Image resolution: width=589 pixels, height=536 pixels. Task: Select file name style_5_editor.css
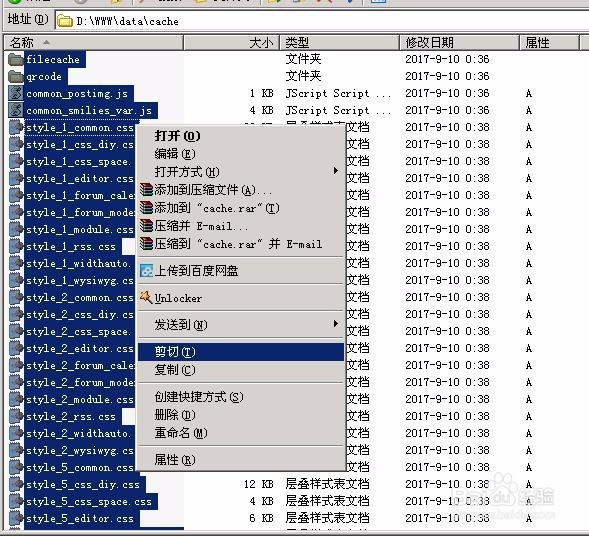click(x=80, y=518)
